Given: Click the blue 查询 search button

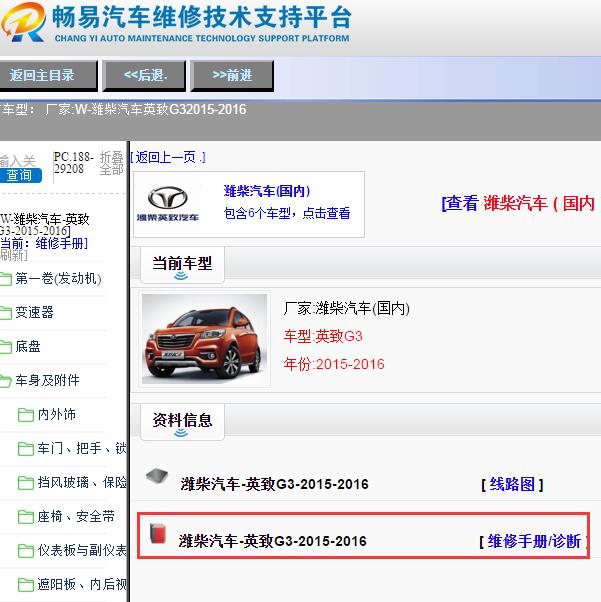Looking at the screenshot, I should click(x=20, y=175).
